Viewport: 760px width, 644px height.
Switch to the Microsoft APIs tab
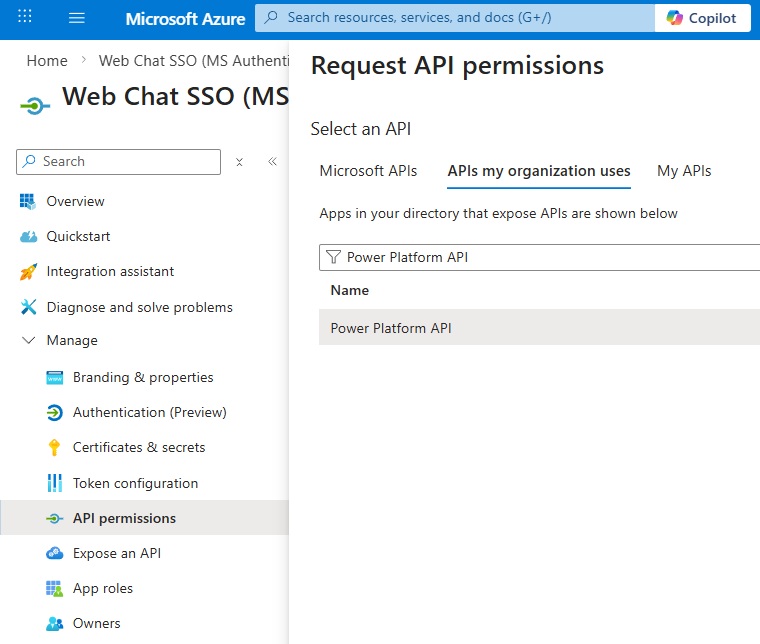click(368, 171)
